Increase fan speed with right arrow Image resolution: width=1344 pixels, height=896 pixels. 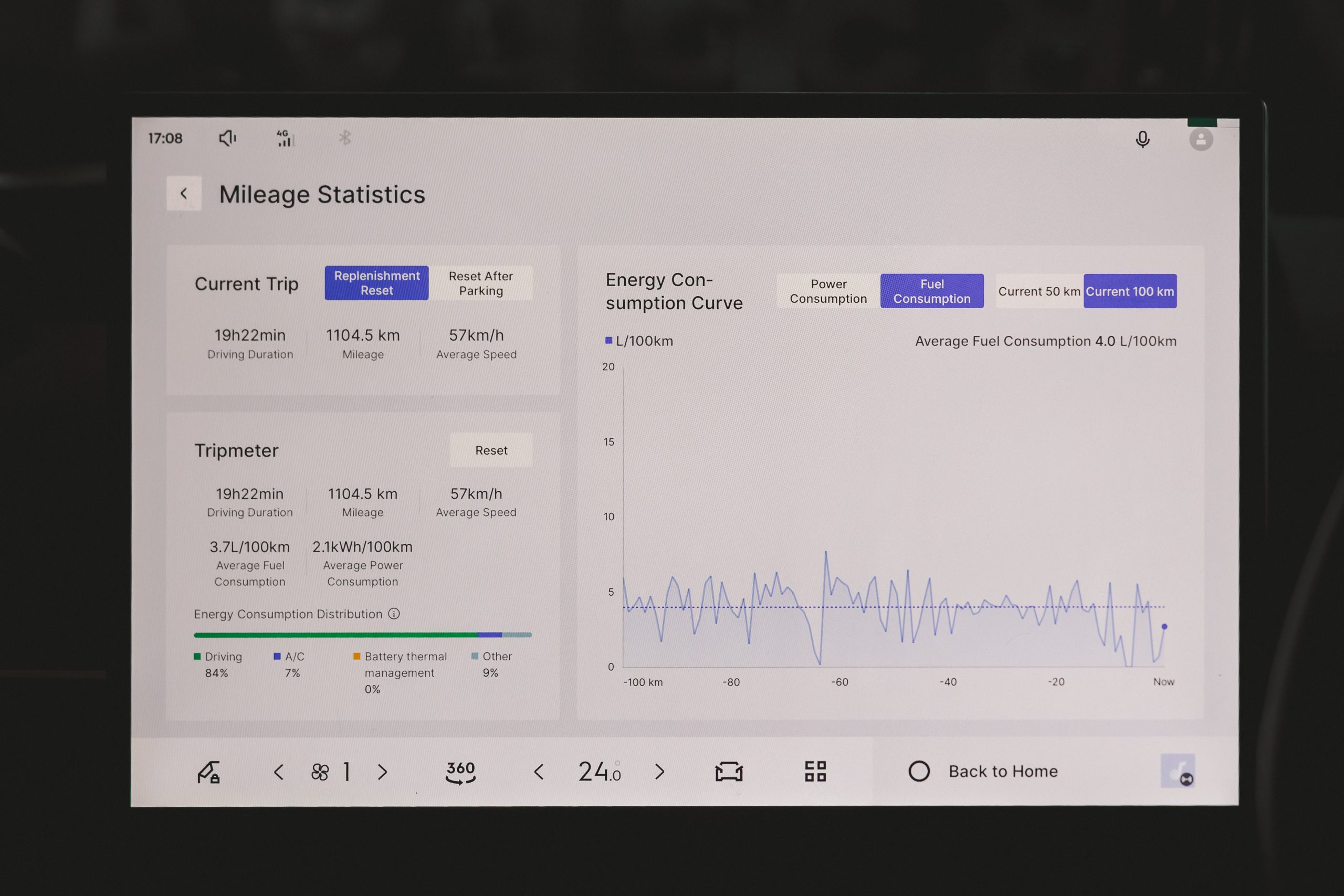(x=382, y=773)
